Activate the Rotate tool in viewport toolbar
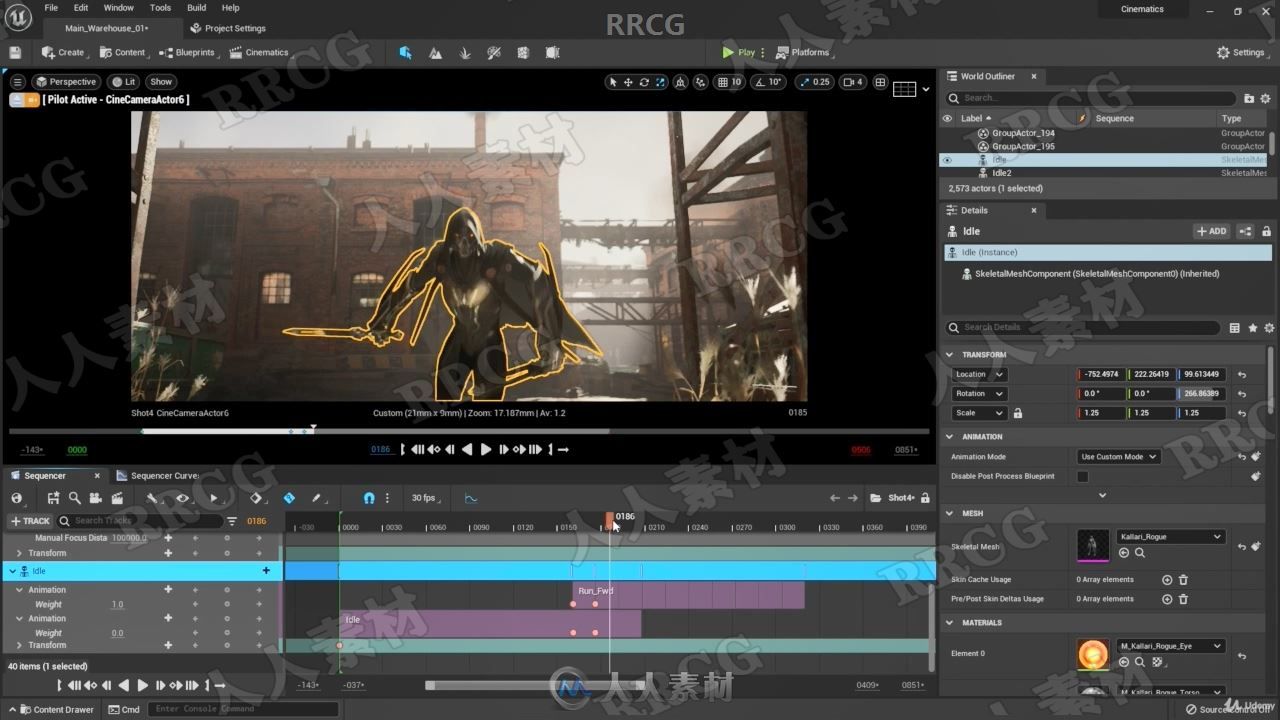1280x720 pixels. tap(644, 82)
